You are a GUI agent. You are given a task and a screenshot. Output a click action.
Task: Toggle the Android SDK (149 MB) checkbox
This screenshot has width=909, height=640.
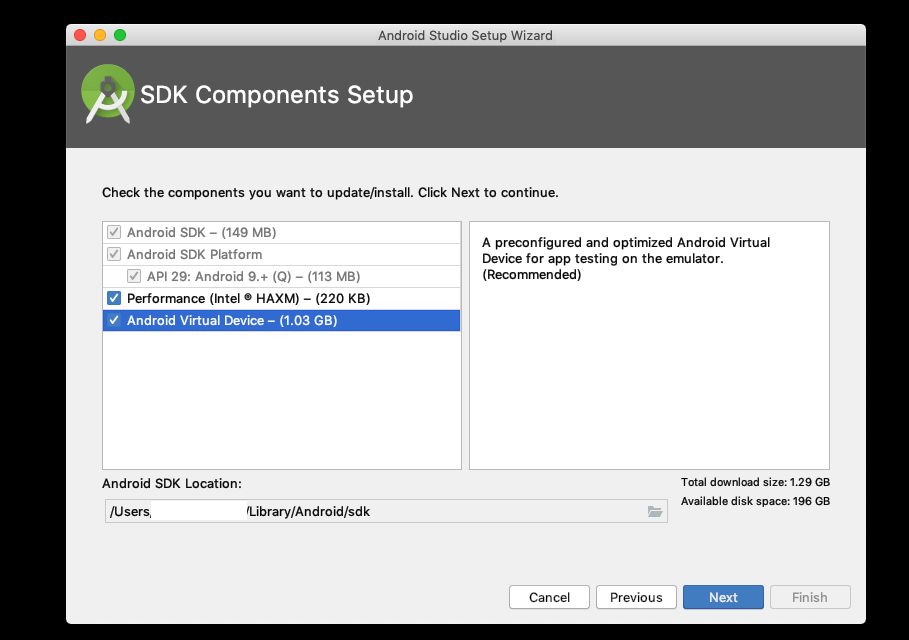[x=114, y=232]
